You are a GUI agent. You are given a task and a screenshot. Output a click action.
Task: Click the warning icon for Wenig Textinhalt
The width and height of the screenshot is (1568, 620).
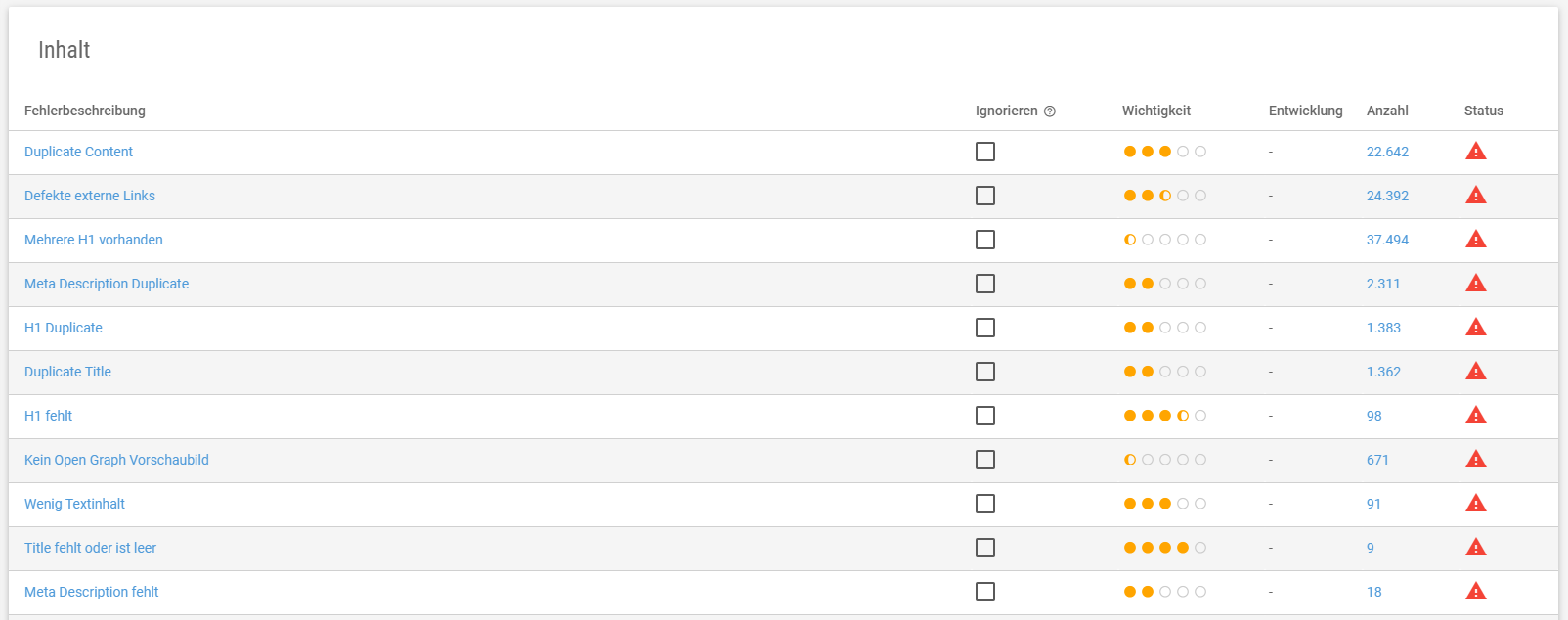pyautogui.click(x=1476, y=503)
